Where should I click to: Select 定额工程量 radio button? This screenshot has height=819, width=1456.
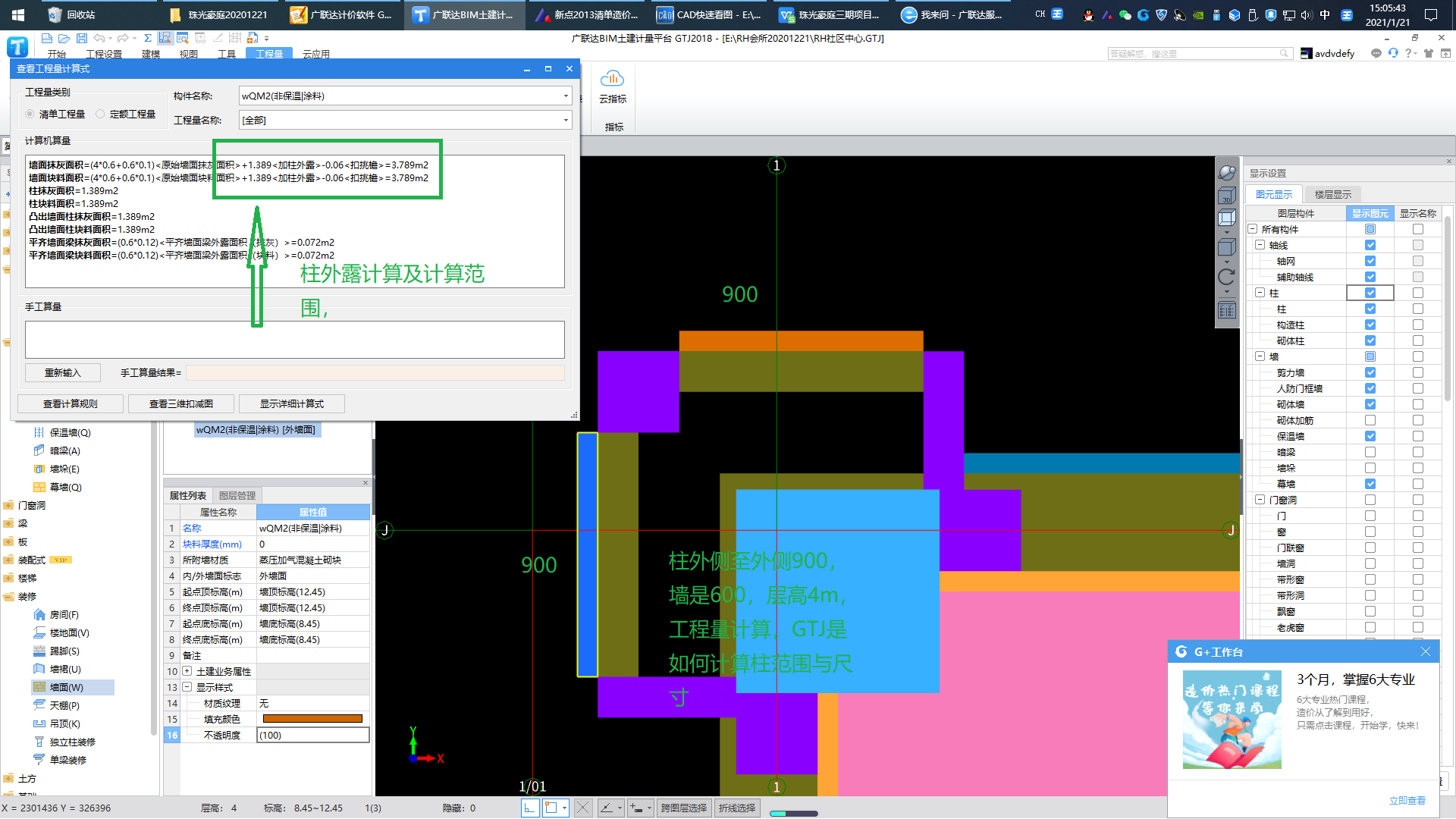100,114
